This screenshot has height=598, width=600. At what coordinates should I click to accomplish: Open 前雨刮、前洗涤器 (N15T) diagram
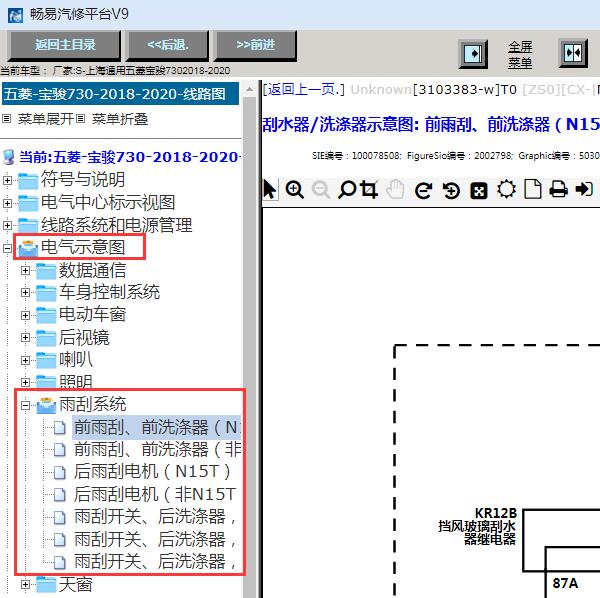(157, 427)
